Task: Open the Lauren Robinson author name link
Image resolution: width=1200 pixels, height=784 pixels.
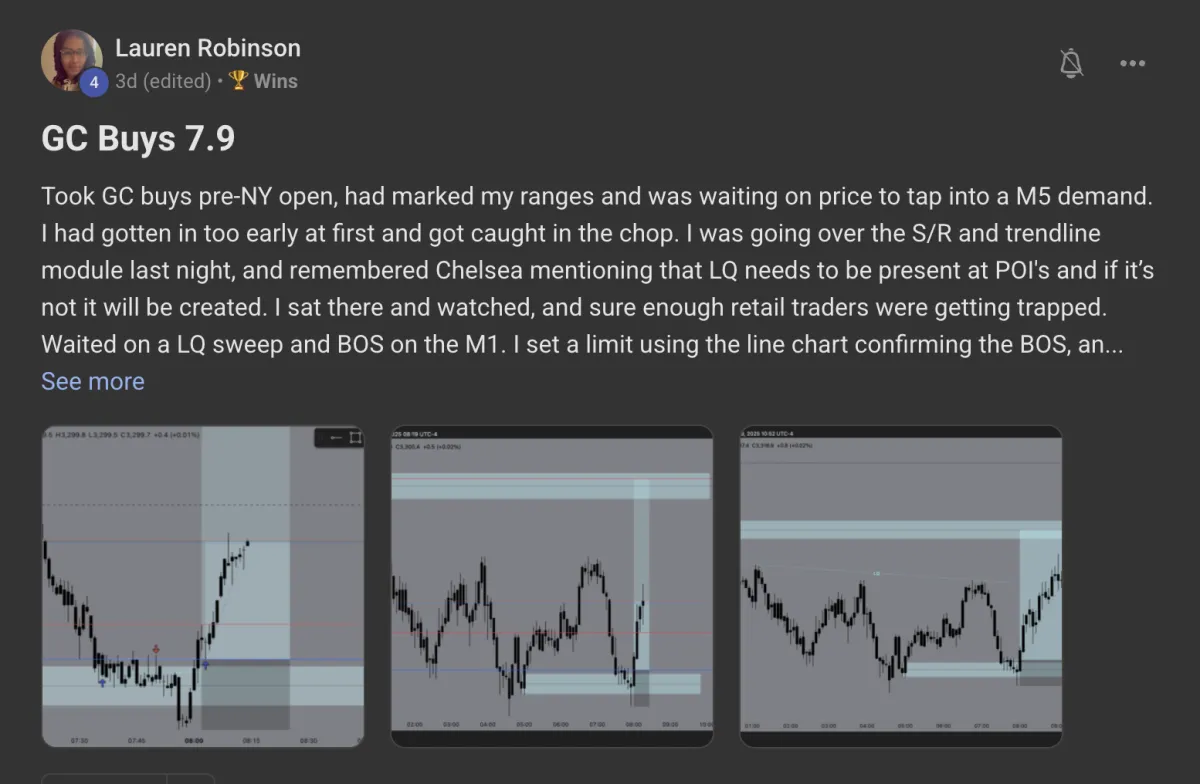Action: 208,47
